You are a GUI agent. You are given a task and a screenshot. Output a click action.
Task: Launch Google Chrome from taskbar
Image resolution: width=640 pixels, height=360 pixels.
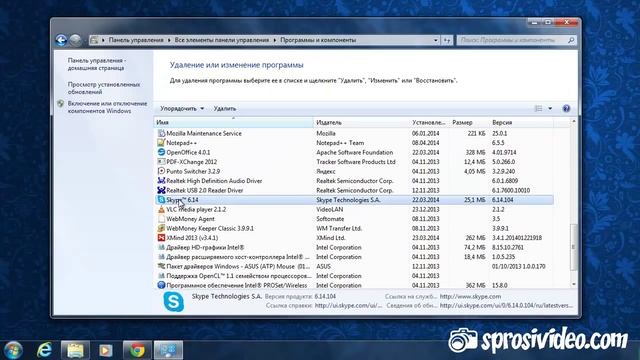coord(137,350)
